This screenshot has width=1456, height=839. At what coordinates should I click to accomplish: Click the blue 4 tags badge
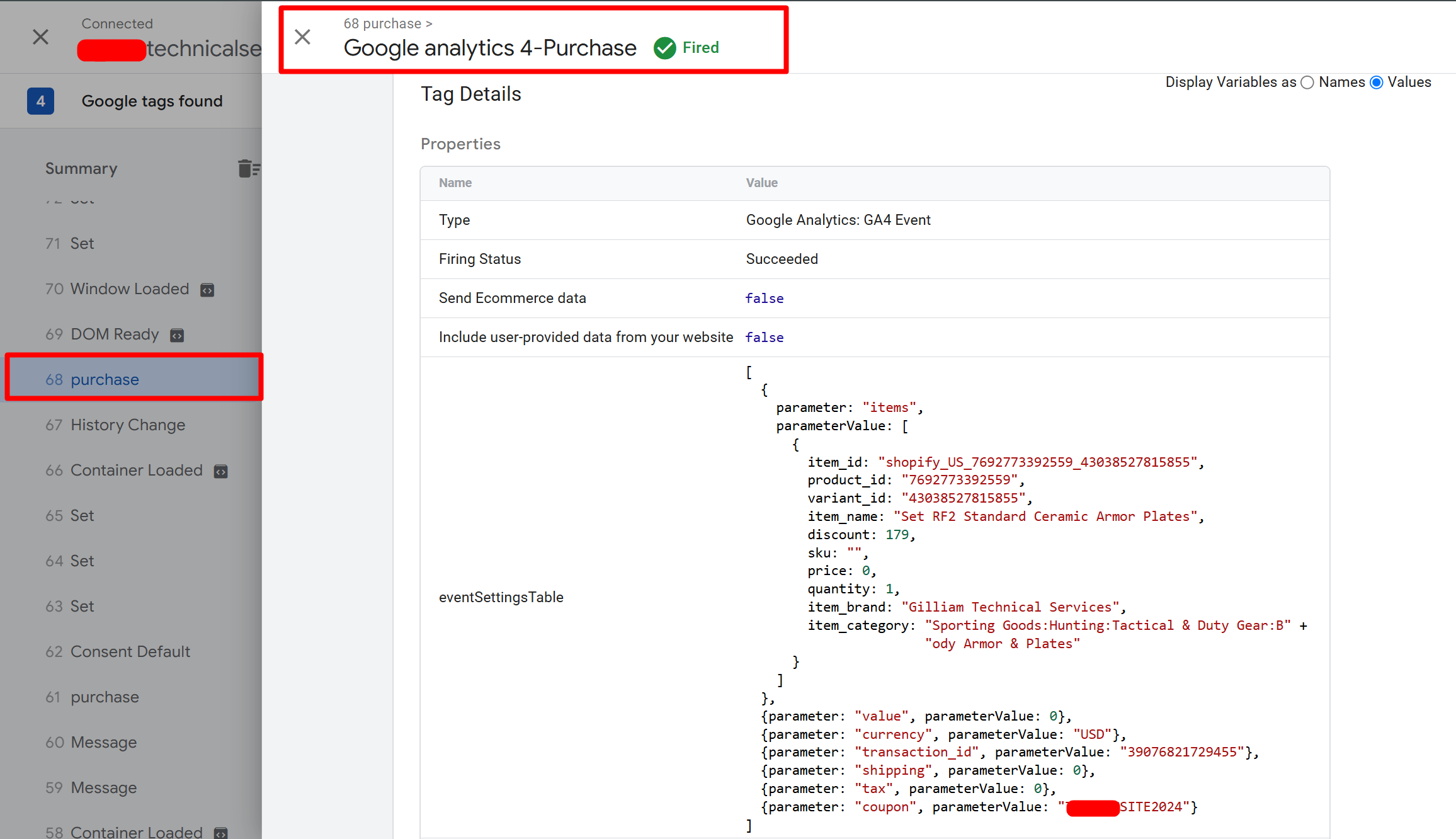(40, 101)
